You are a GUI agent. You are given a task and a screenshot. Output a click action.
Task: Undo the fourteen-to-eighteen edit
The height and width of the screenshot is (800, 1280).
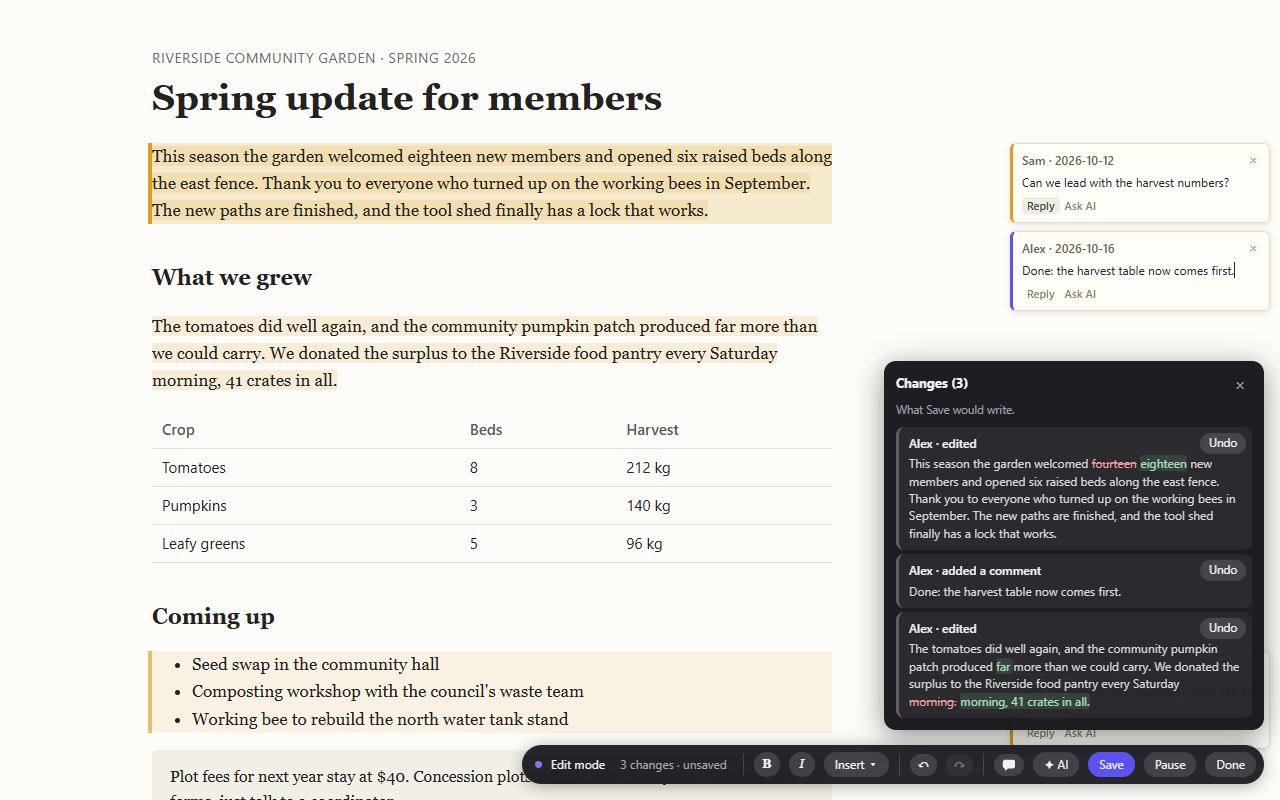coord(1223,443)
